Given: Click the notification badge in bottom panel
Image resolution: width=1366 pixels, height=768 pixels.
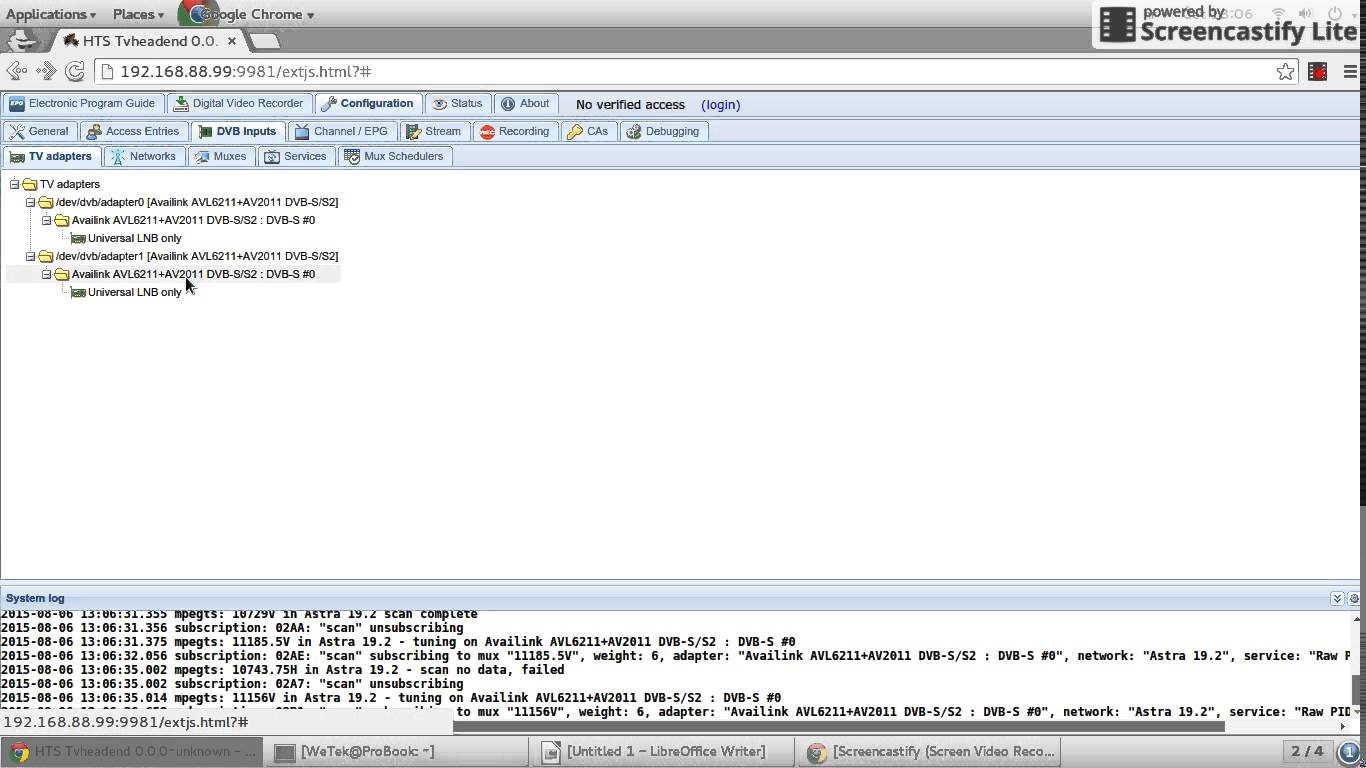Looking at the screenshot, I should click(x=1349, y=751).
